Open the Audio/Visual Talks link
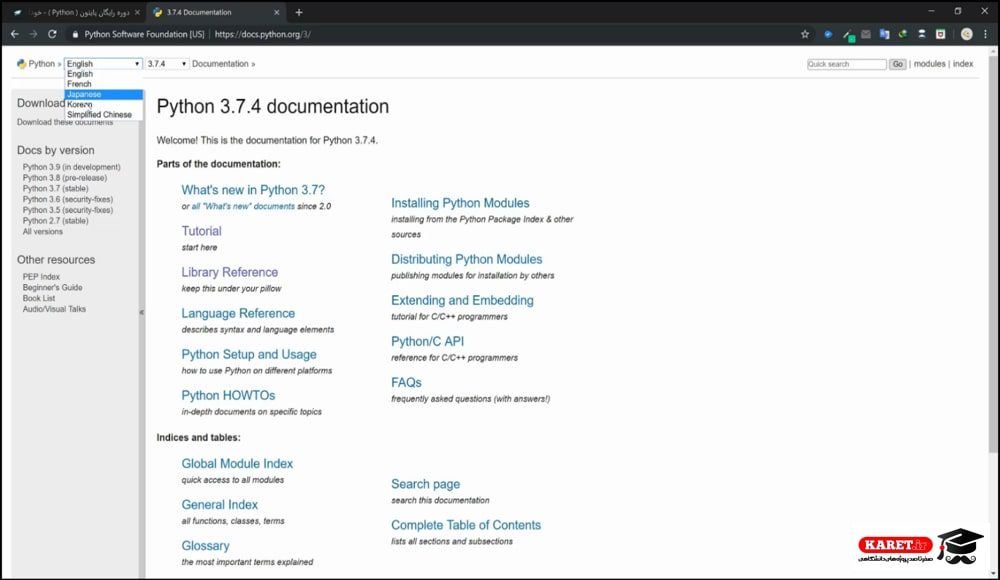Image resolution: width=1000 pixels, height=580 pixels. tap(54, 309)
